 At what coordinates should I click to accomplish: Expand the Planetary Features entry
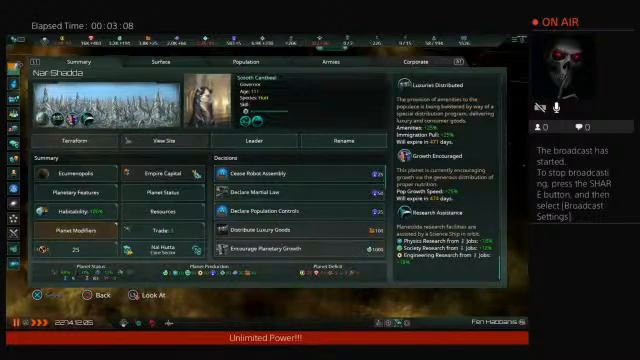76,193
